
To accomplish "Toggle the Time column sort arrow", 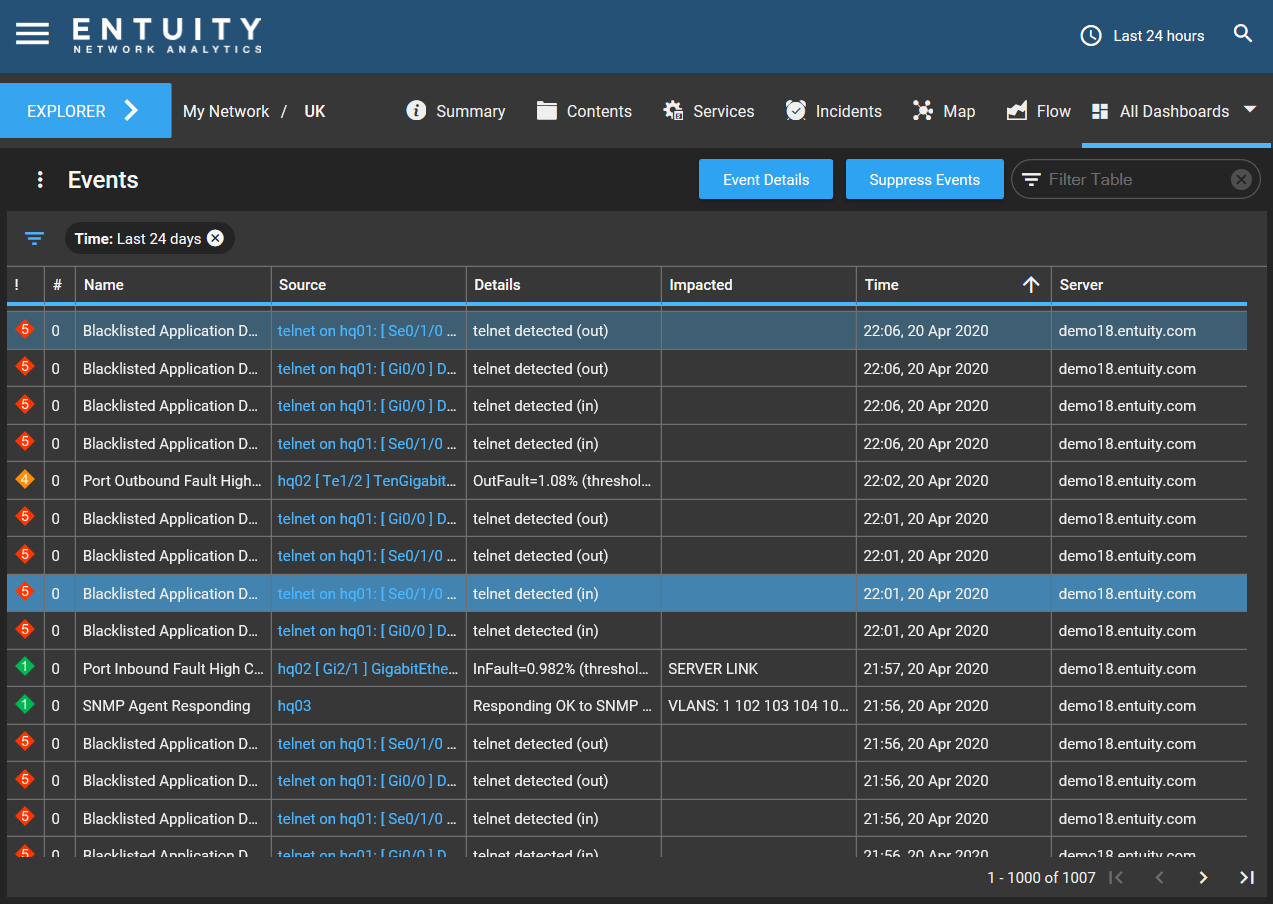I will (1031, 285).
